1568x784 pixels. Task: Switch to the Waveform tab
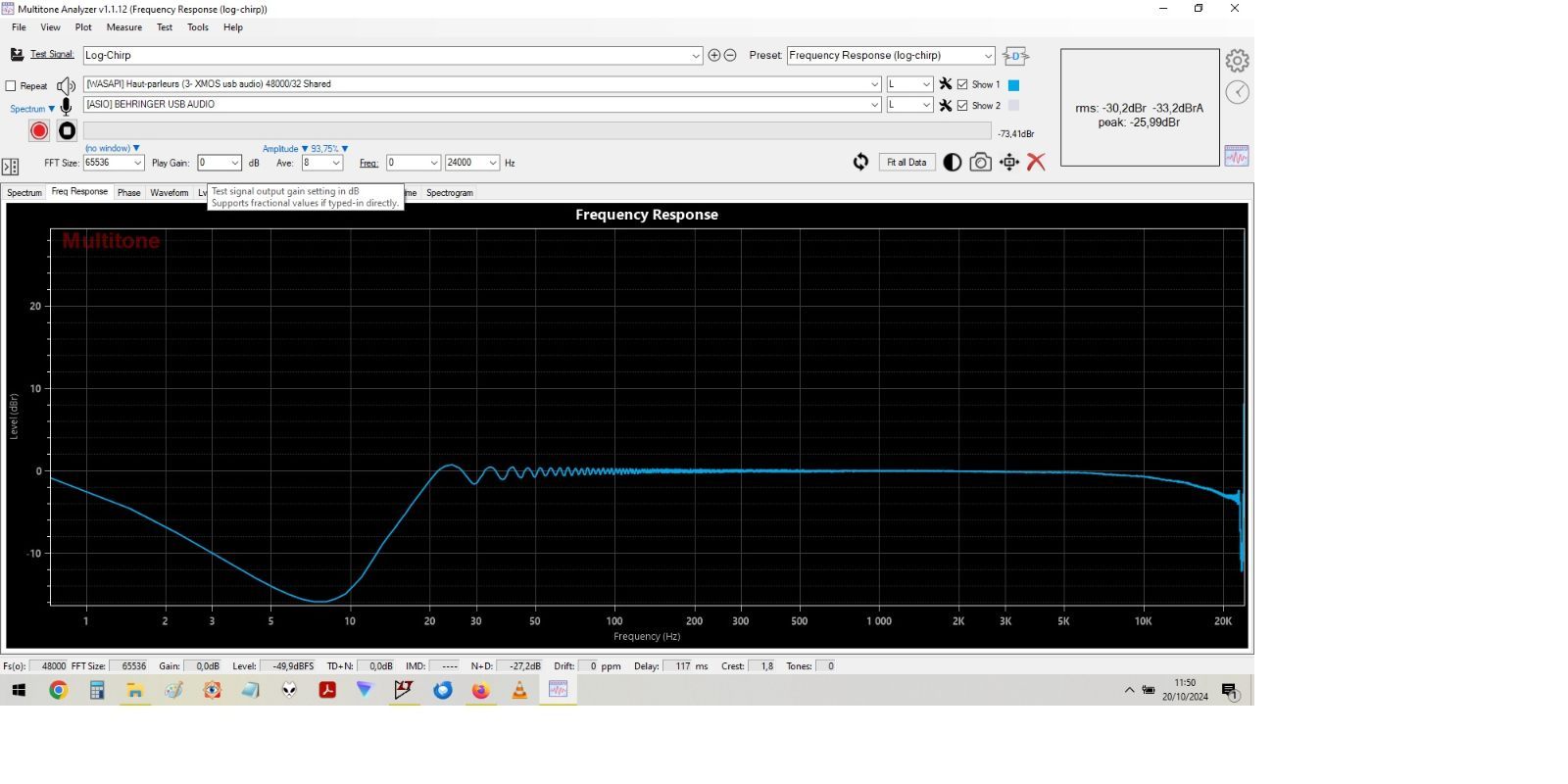point(170,193)
